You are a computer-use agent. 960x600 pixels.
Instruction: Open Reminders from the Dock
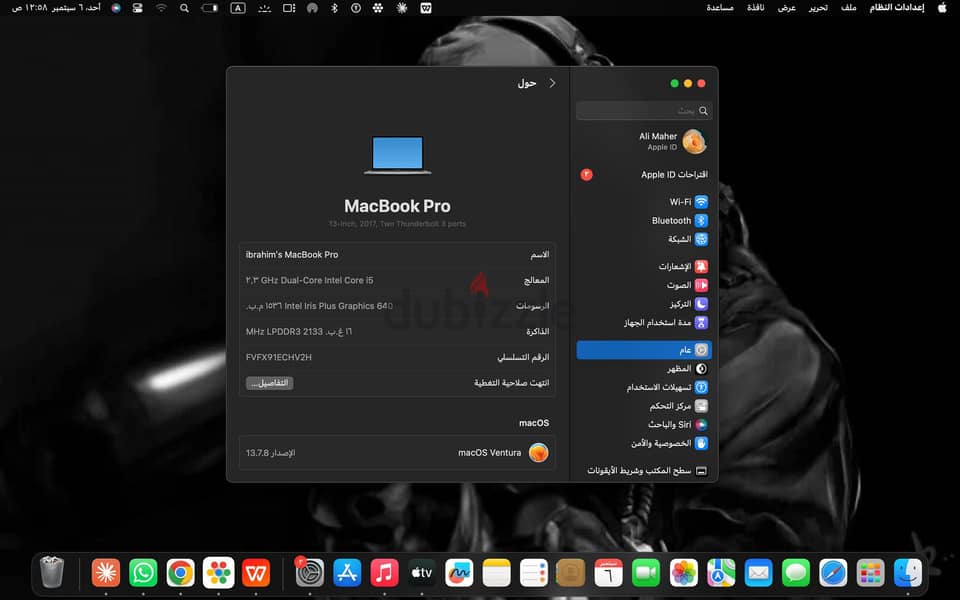[533, 574]
